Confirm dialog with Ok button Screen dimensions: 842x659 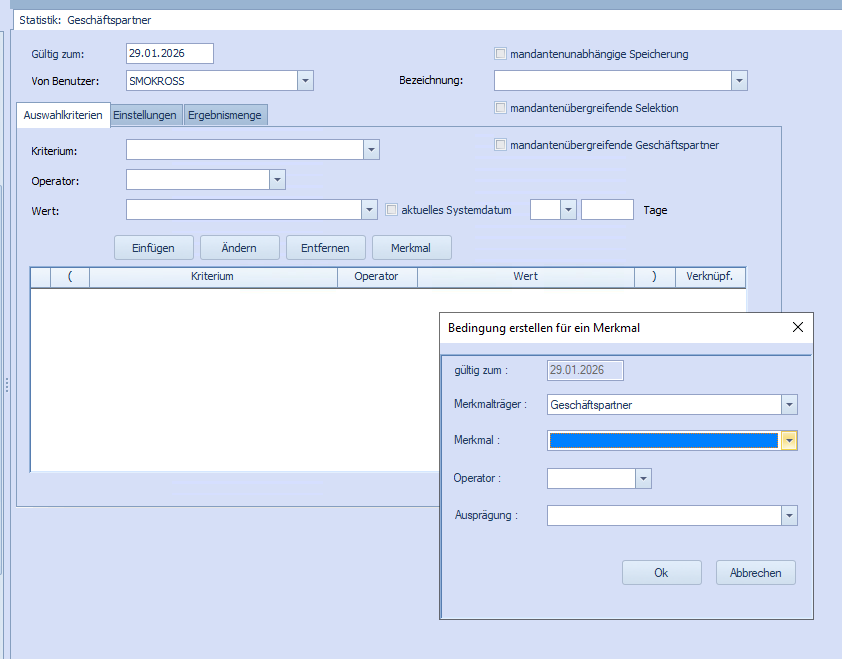(661, 573)
